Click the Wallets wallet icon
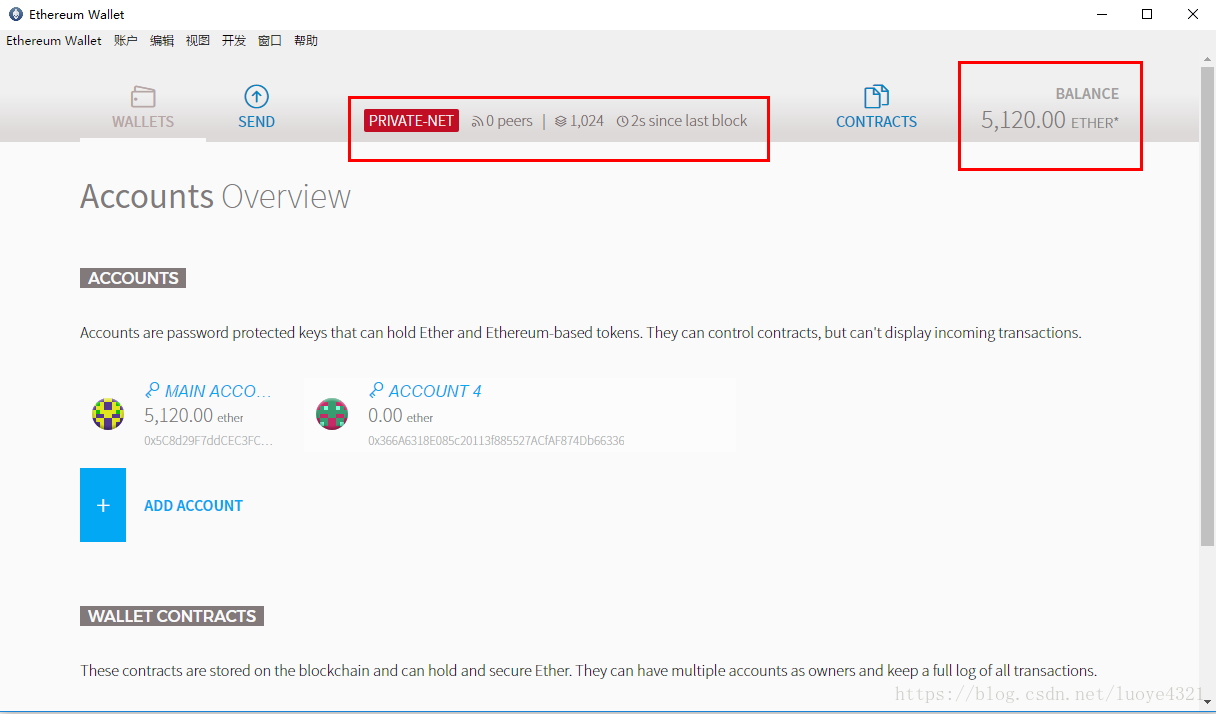The height and width of the screenshot is (714, 1216). pyautogui.click(x=143, y=97)
